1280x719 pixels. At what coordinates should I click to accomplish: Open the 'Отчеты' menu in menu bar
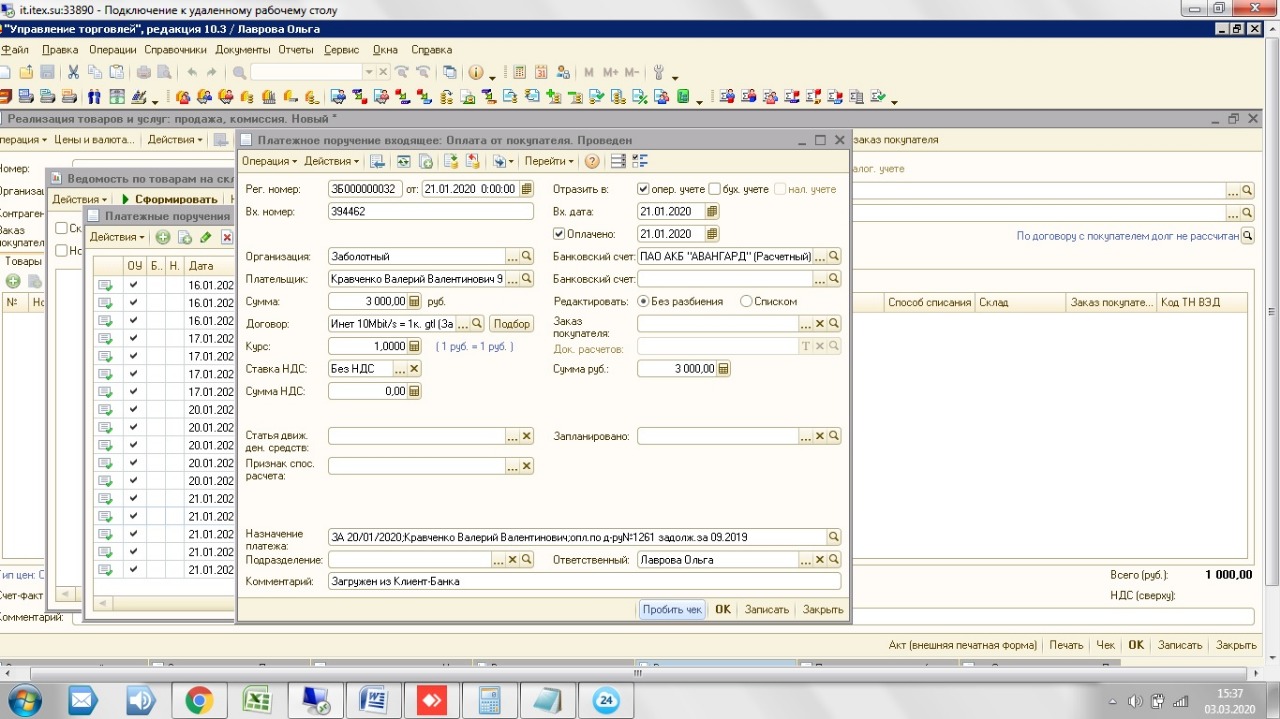296,50
